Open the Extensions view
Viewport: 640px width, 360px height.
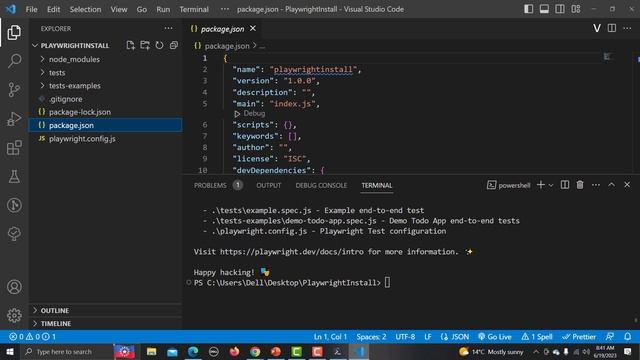[14, 148]
